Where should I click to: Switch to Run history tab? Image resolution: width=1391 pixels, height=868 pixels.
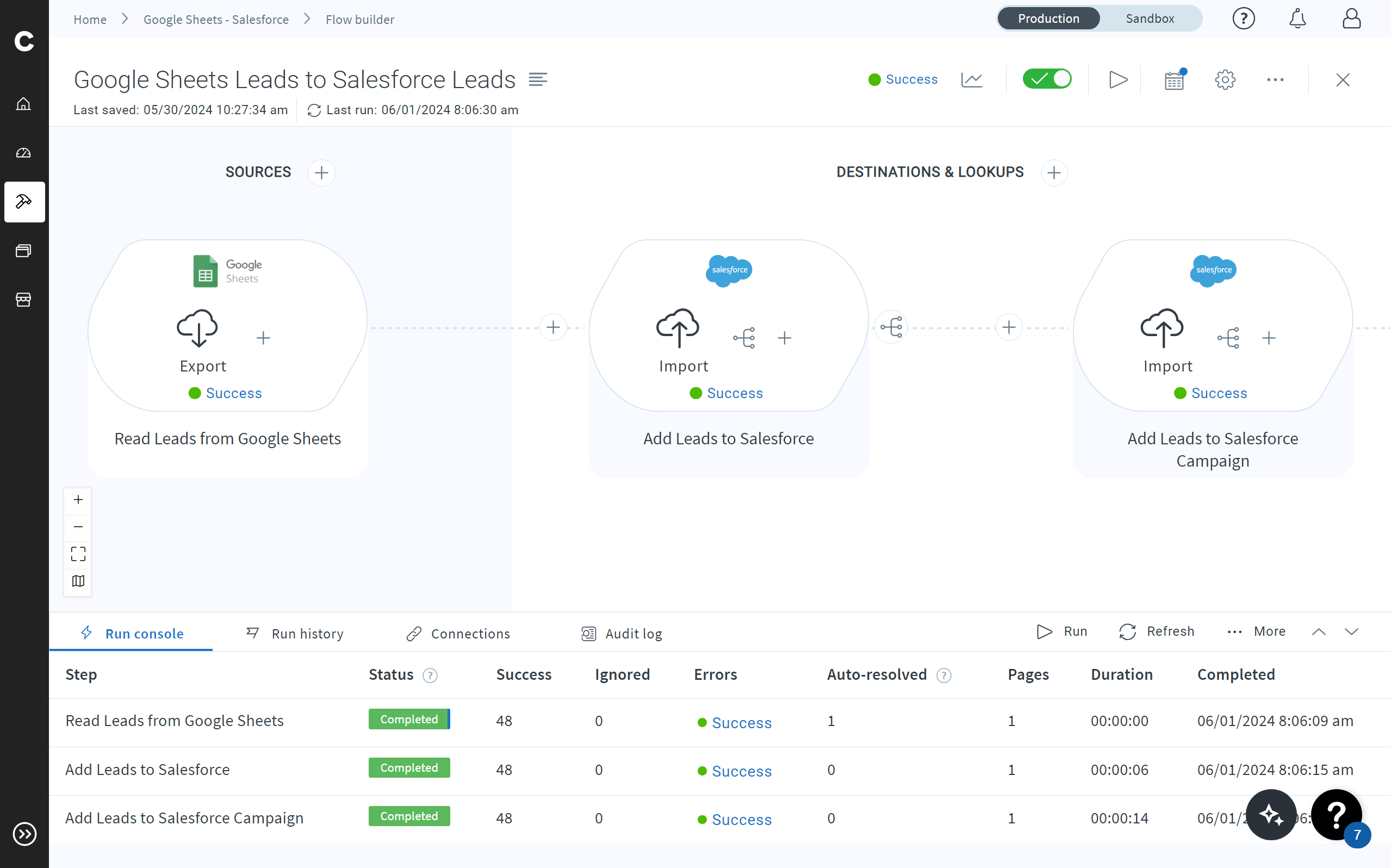pos(295,633)
